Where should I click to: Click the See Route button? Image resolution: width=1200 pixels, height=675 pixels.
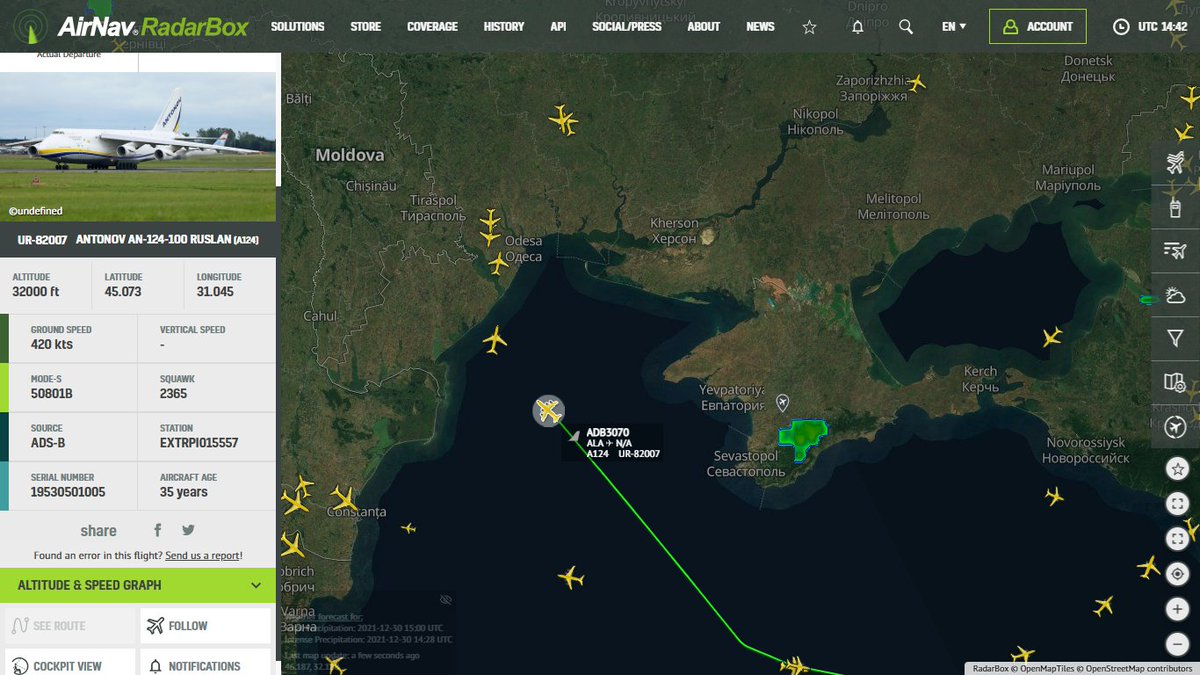(x=69, y=626)
